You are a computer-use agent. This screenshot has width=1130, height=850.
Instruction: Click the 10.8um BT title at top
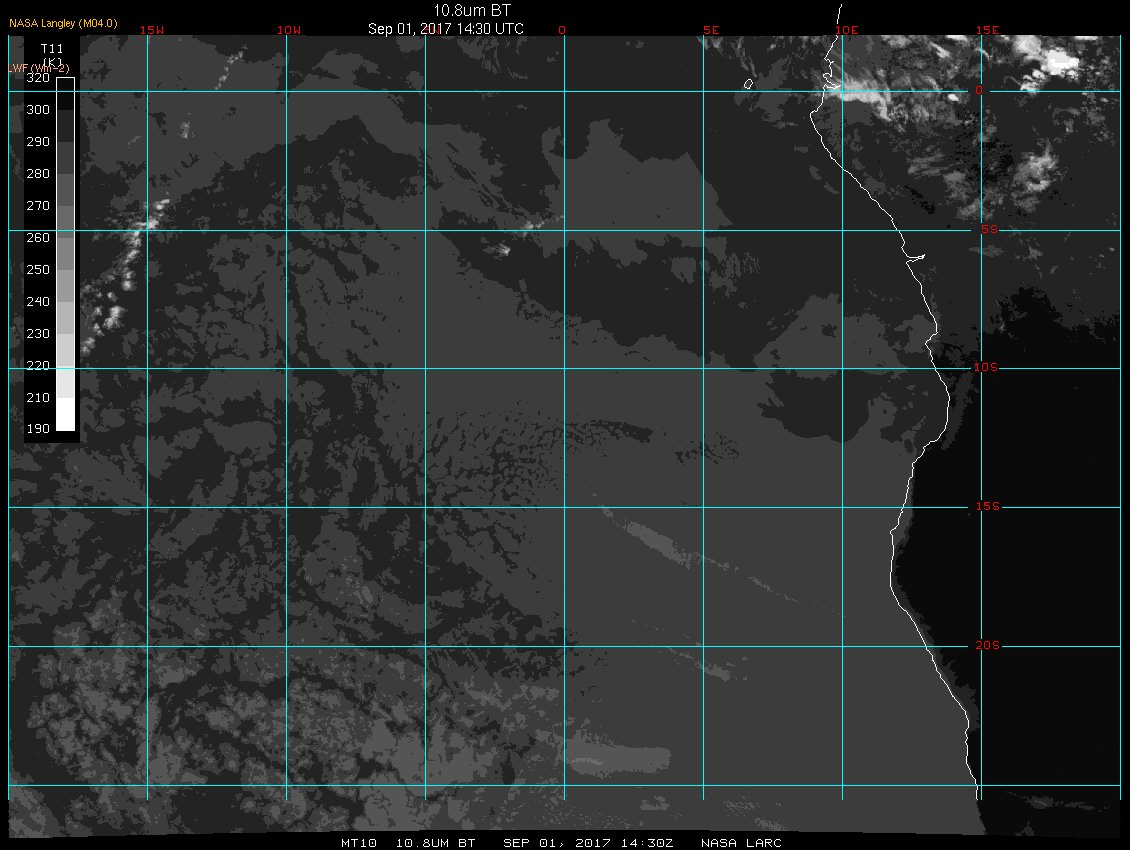tap(472, 10)
